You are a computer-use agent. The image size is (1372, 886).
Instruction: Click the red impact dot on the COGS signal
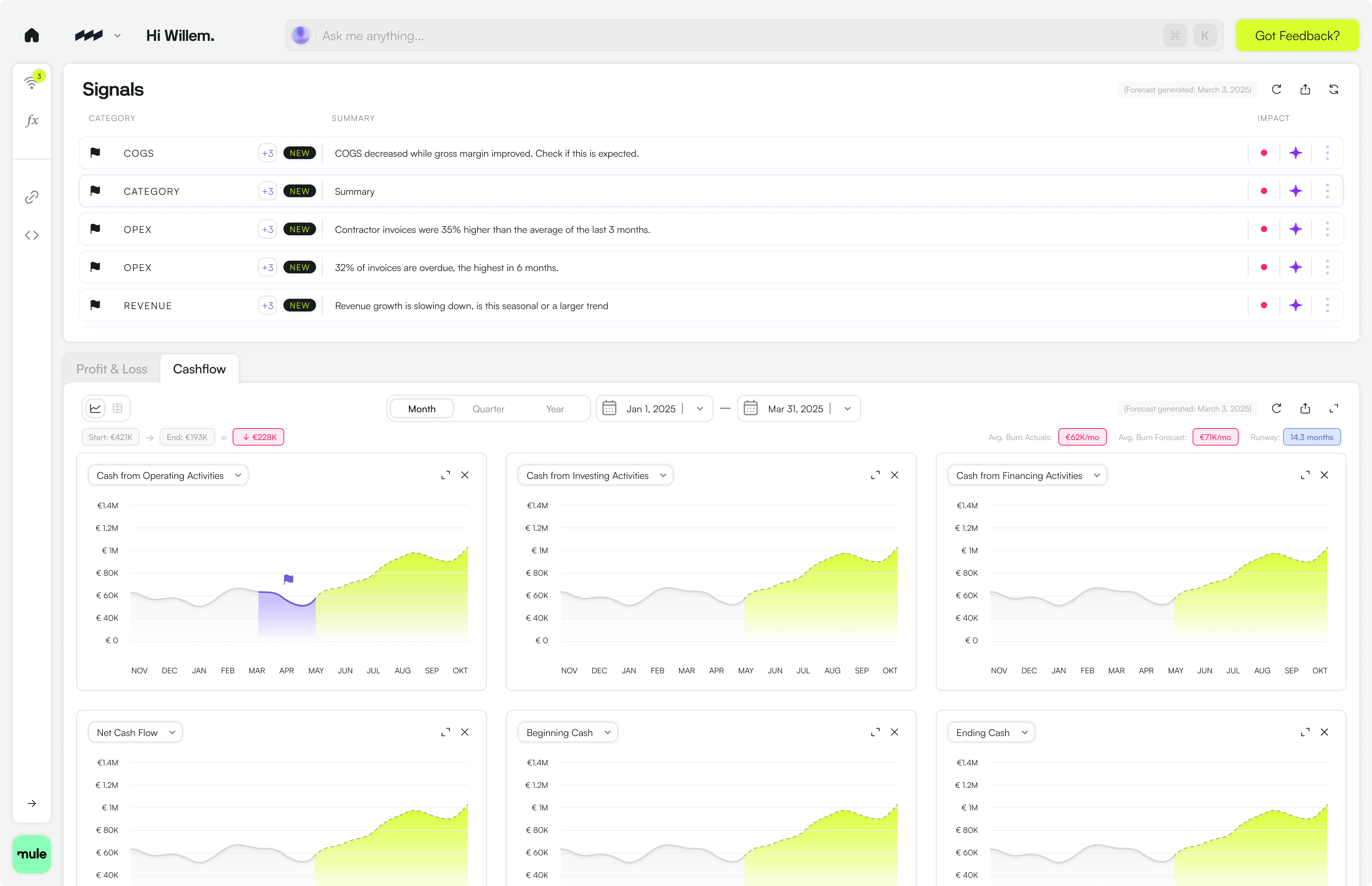tap(1264, 152)
